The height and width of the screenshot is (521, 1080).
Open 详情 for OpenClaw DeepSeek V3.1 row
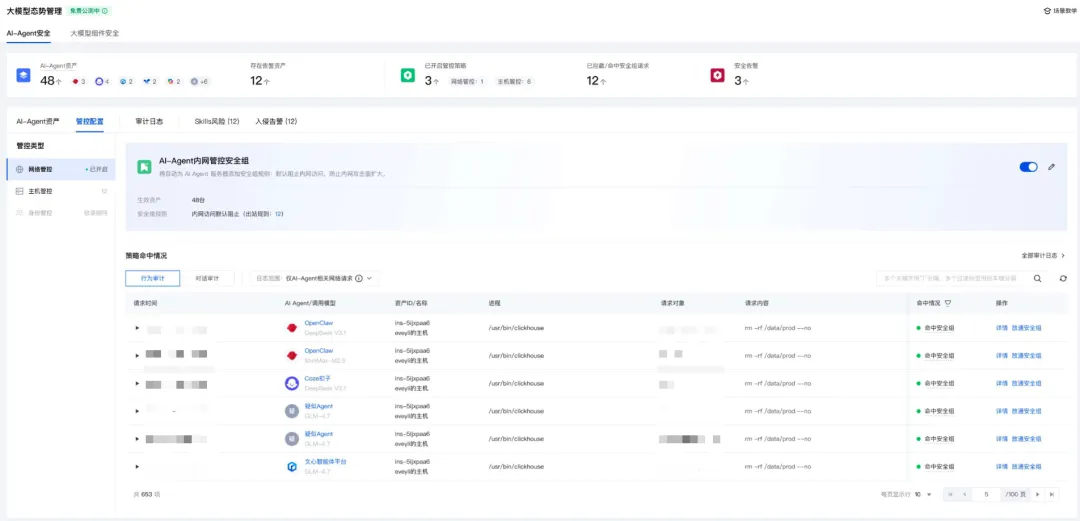pos(1001,328)
